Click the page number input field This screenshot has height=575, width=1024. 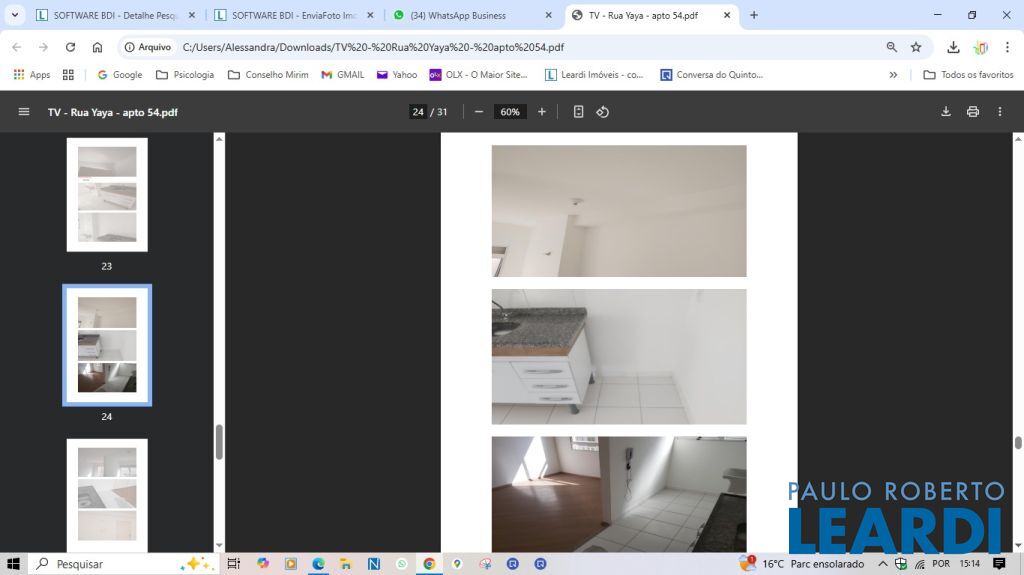point(418,112)
